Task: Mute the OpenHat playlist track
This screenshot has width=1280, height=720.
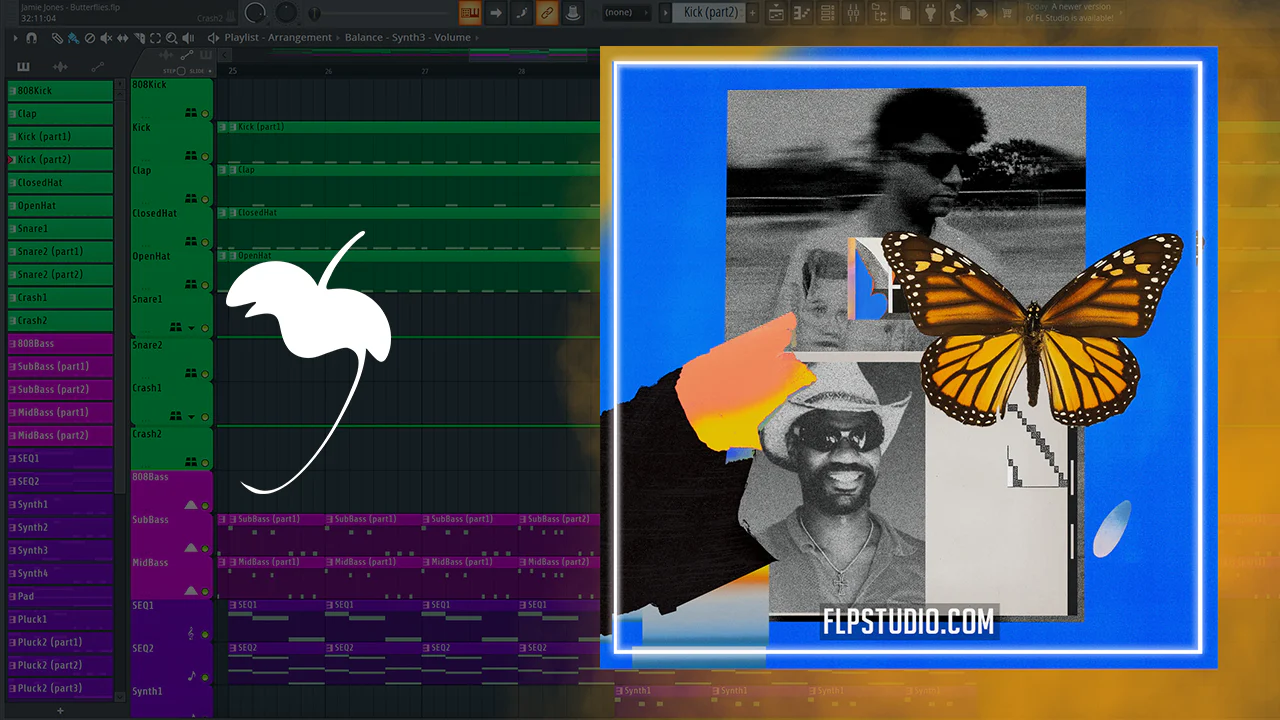Action: tap(205, 286)
